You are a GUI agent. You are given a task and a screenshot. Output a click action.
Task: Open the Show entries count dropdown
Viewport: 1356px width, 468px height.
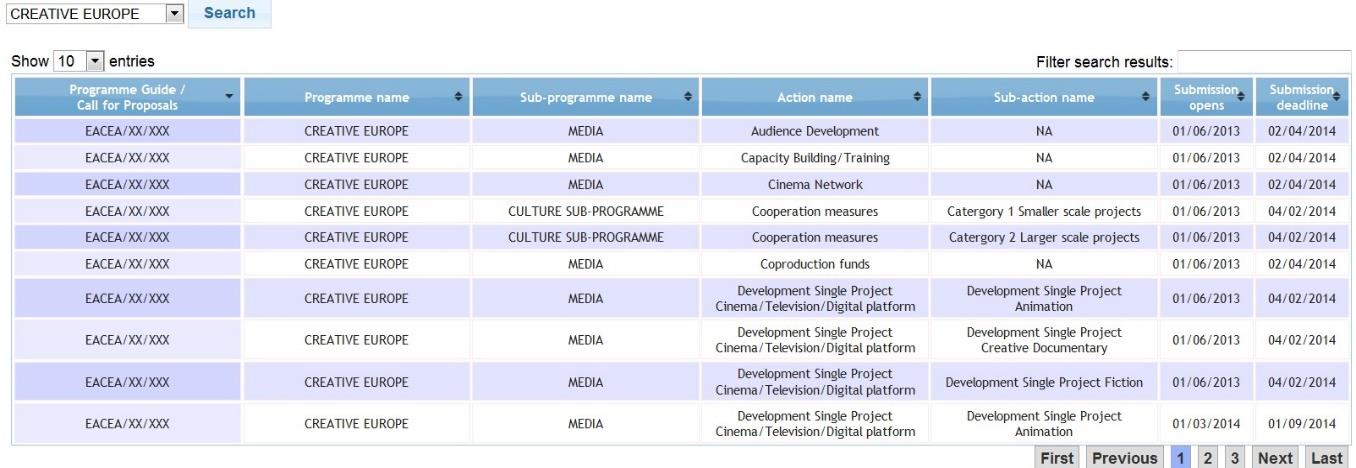coord(79,63)
